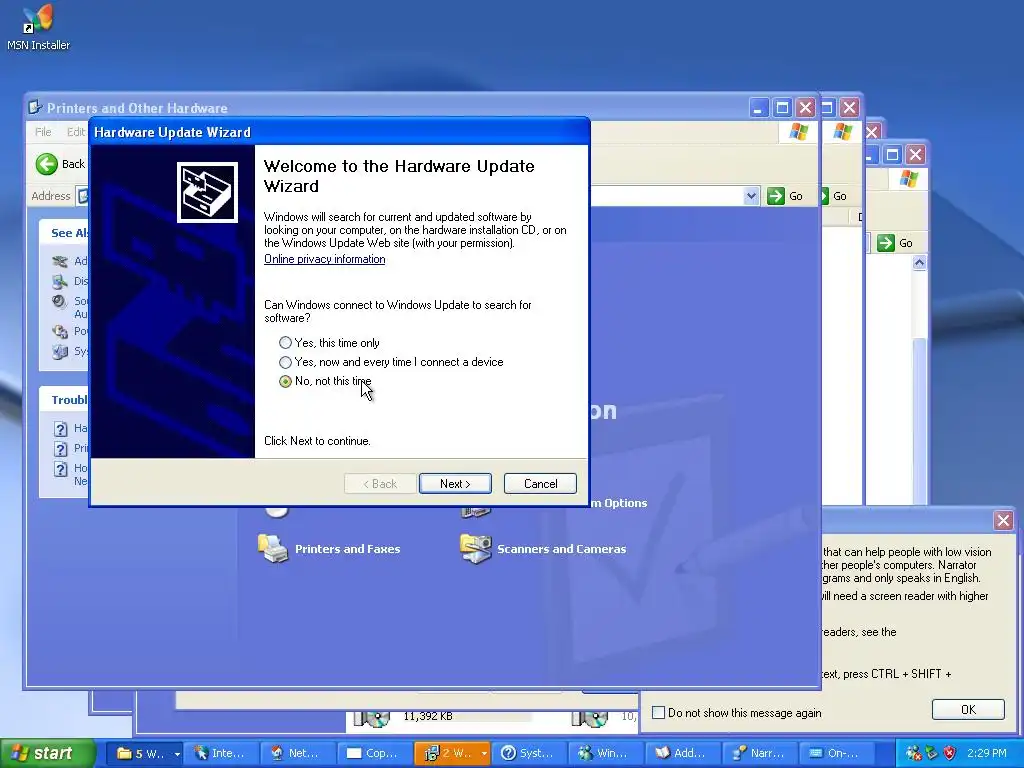The height and width of the screenshot is (768, 1024).
Task: Switch to the On-Screen Keyboard taskbar button
Action: click(836, 754)
